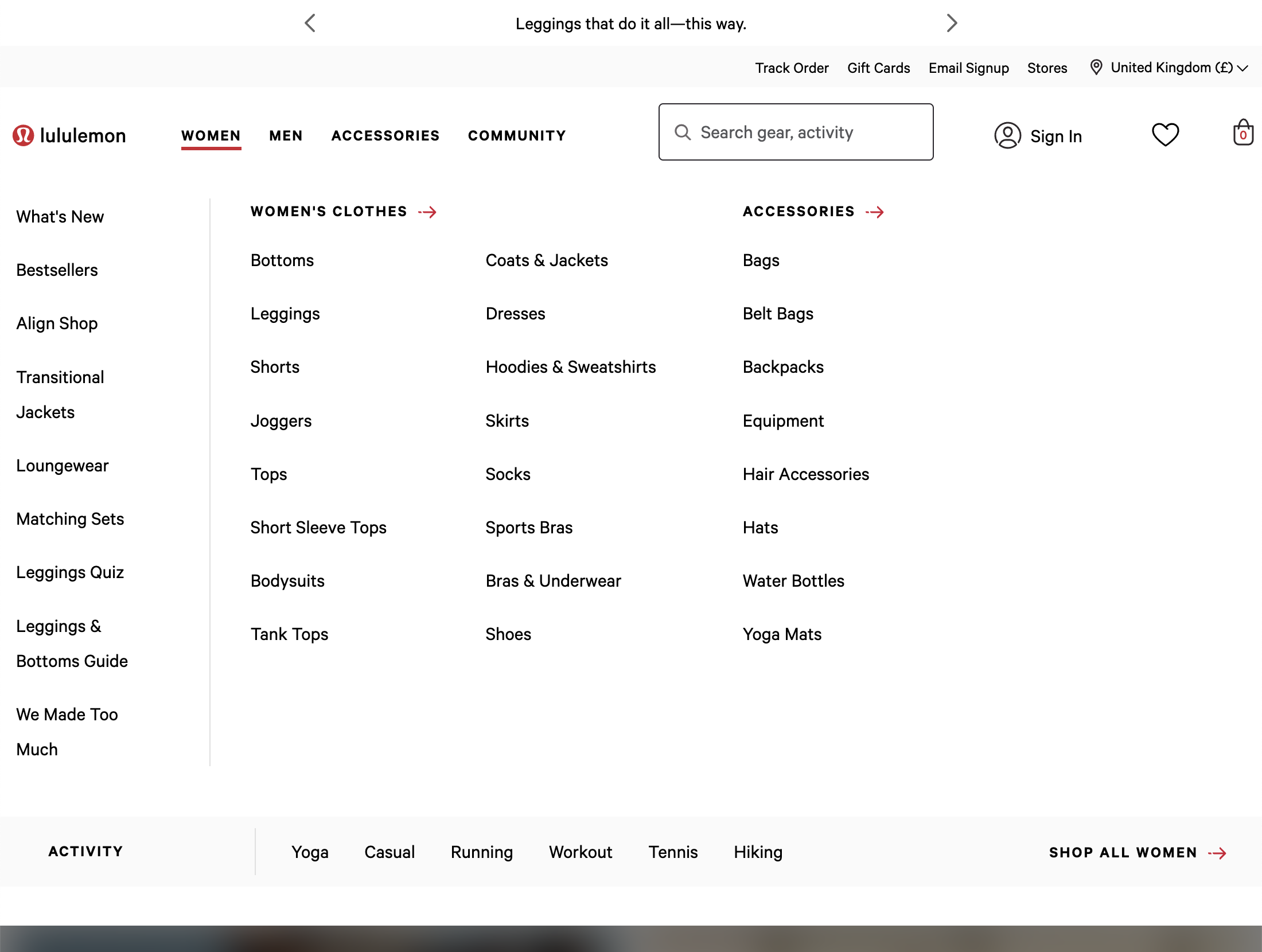Screen dimensions: 1262x952
Task: View Bestsellers in the sidebar
Action: pyautogui.click(x=57, y=270)
